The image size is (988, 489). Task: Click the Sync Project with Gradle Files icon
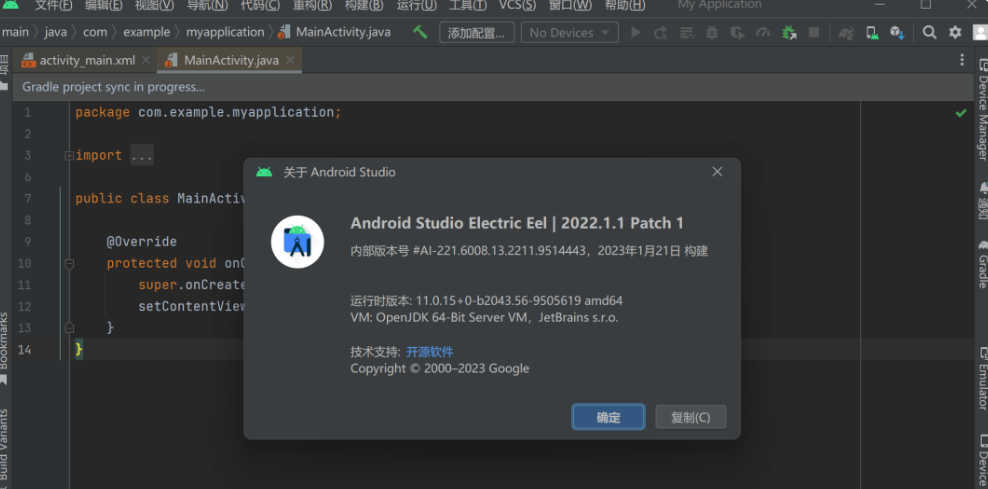[x=846, y=32]
